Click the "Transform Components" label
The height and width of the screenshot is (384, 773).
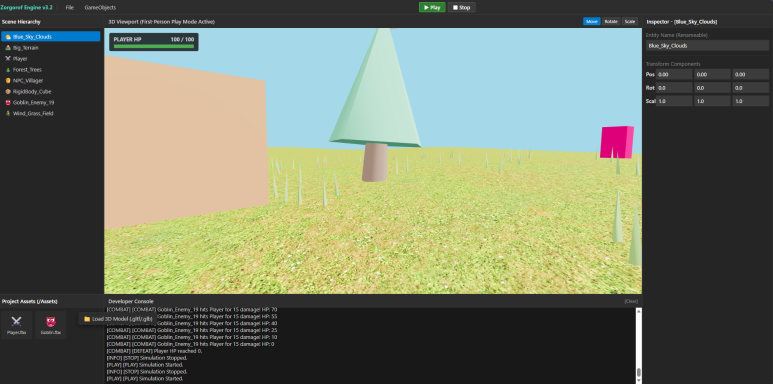tap(673, 64)
